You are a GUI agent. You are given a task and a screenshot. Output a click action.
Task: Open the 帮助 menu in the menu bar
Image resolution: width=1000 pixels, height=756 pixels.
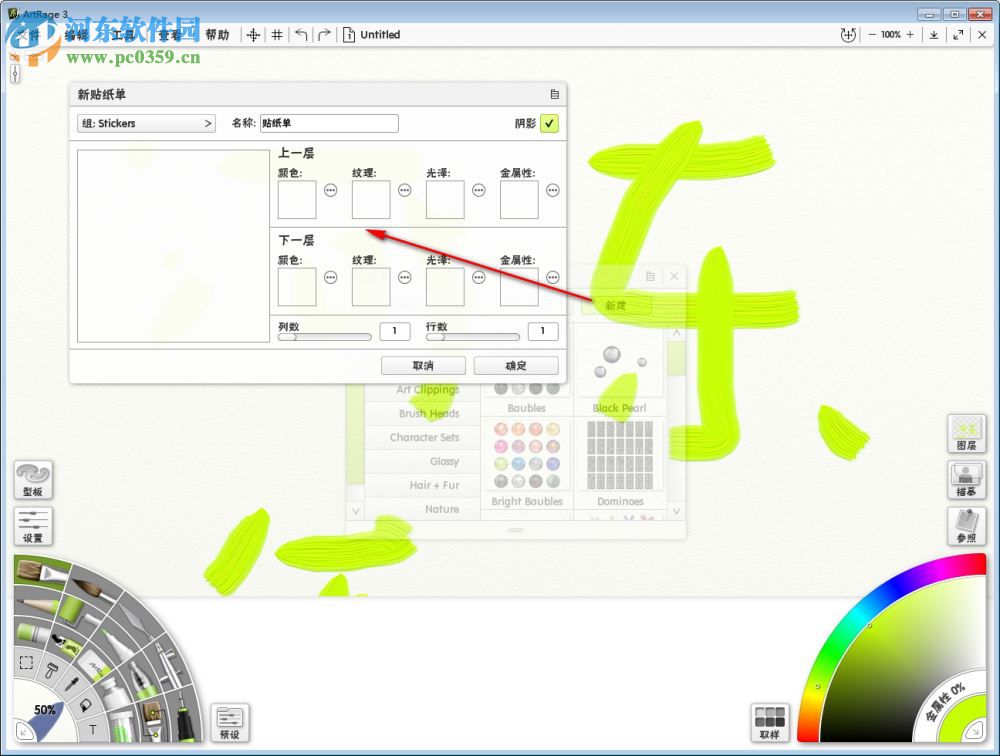tap(219, 34)
